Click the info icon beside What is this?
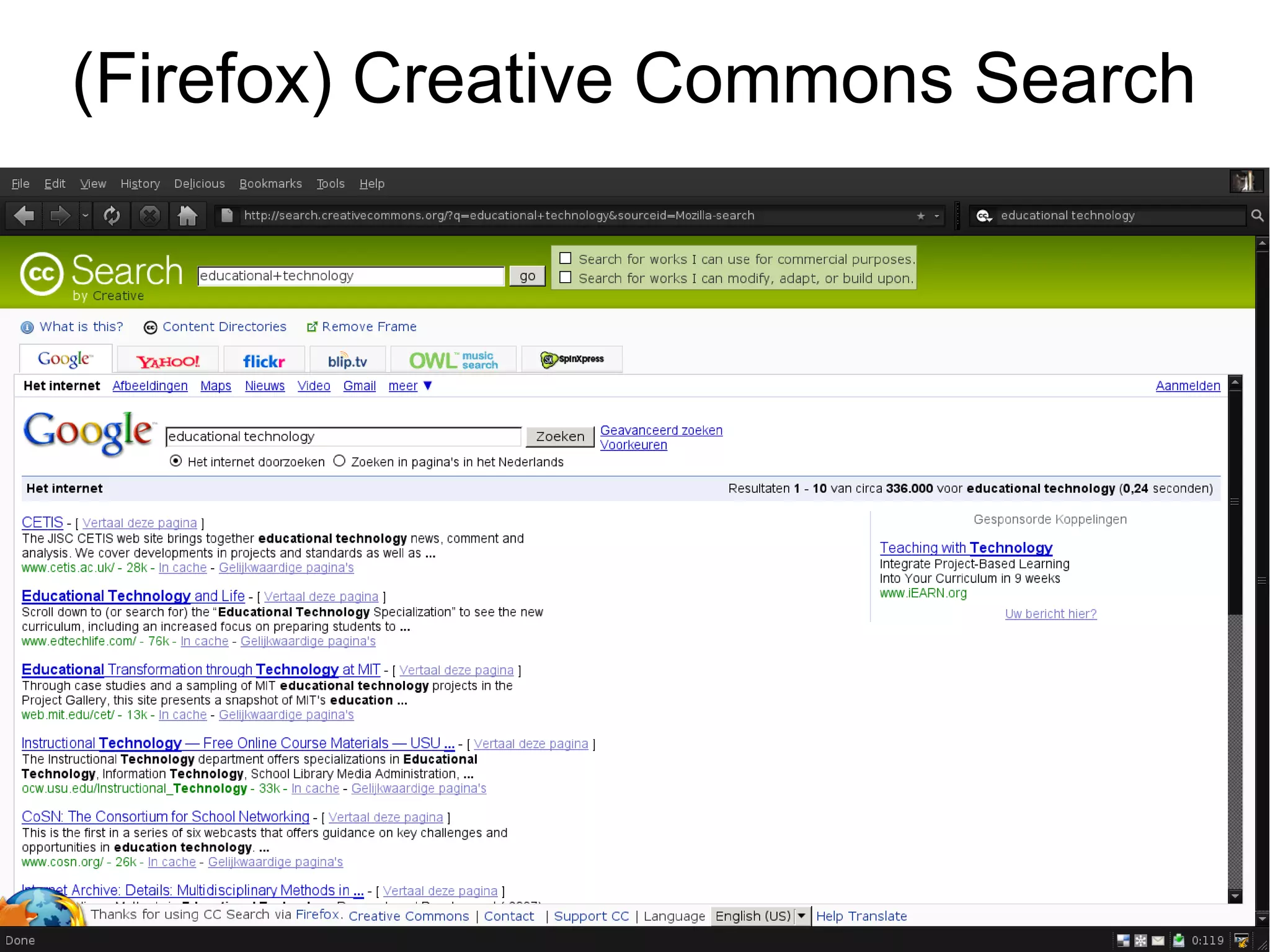The height and width of the screenshot is (952, 1270). 27,327
